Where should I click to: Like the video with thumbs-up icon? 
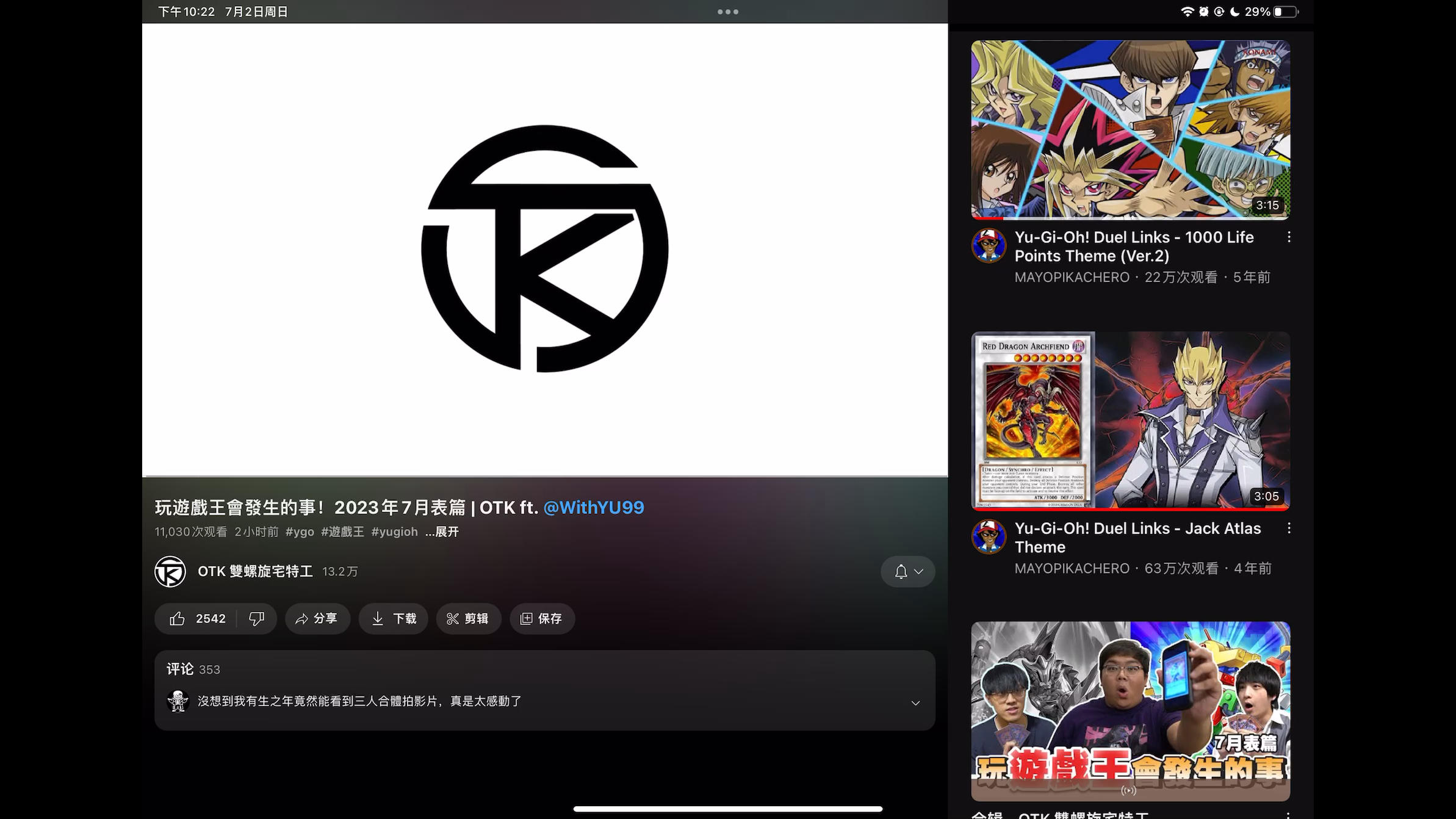click(x=178, y=619)
